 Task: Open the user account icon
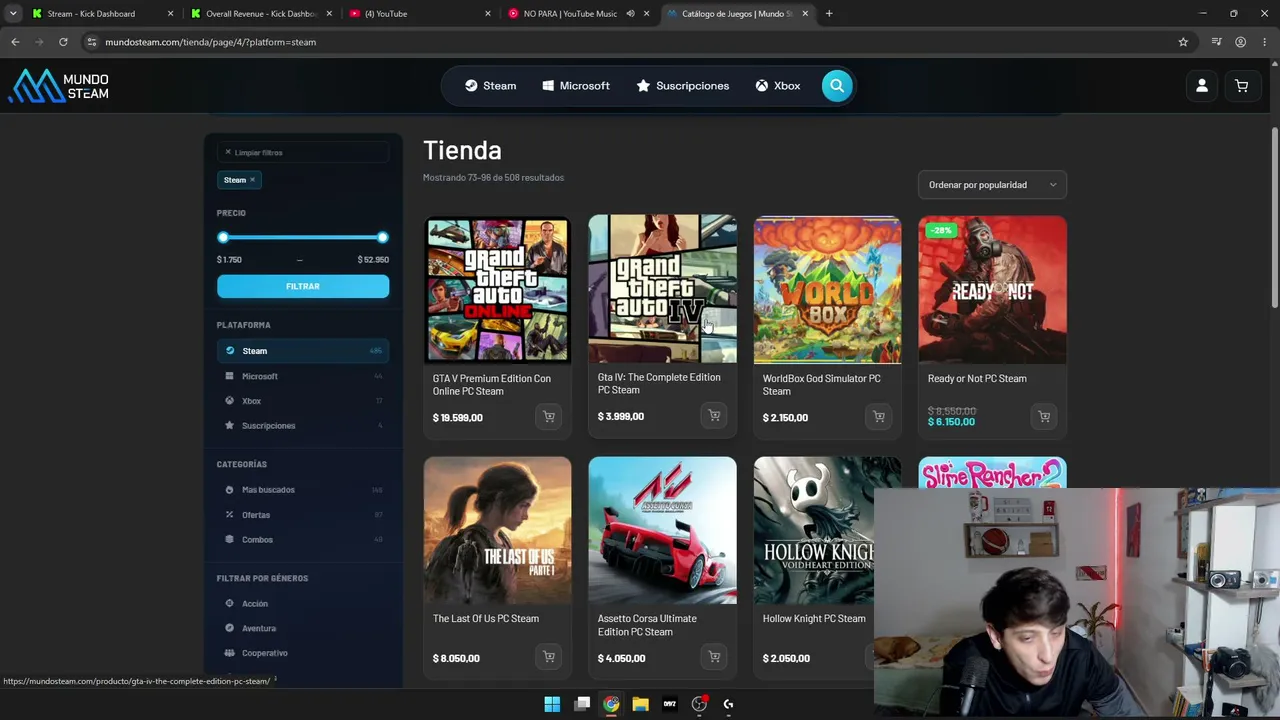[1202, 86]
